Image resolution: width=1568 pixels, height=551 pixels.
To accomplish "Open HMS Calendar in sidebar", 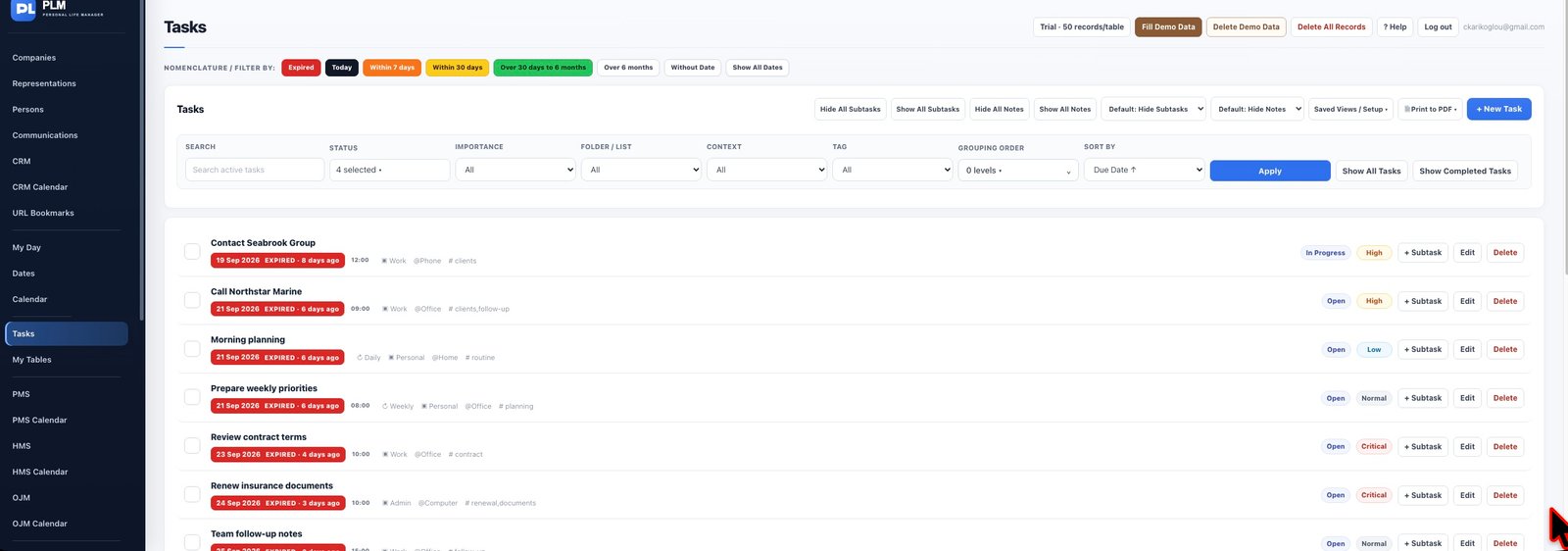I will [x=40, y=472].
